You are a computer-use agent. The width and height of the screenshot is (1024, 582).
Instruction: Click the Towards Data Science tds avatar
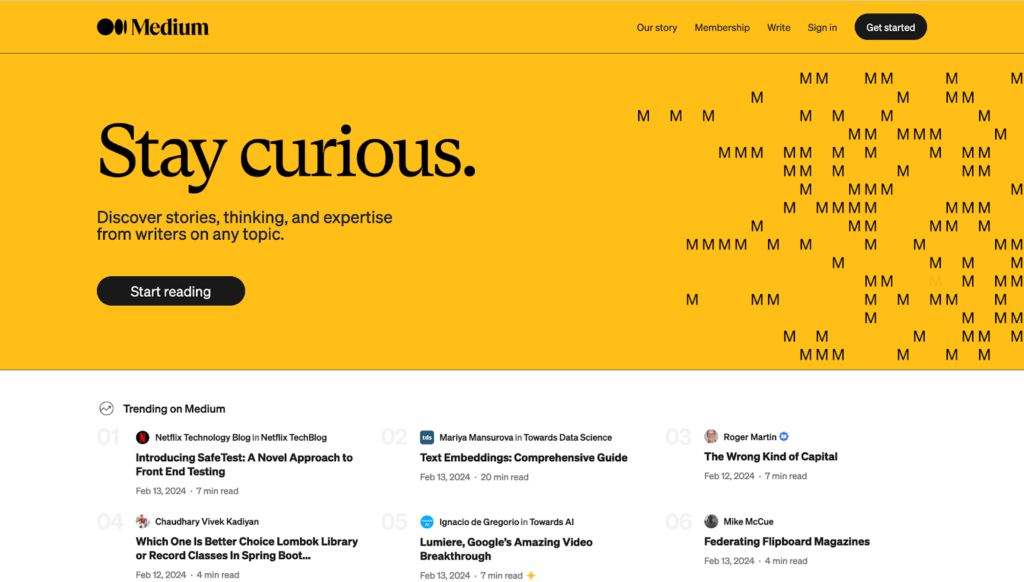[426, 438]
